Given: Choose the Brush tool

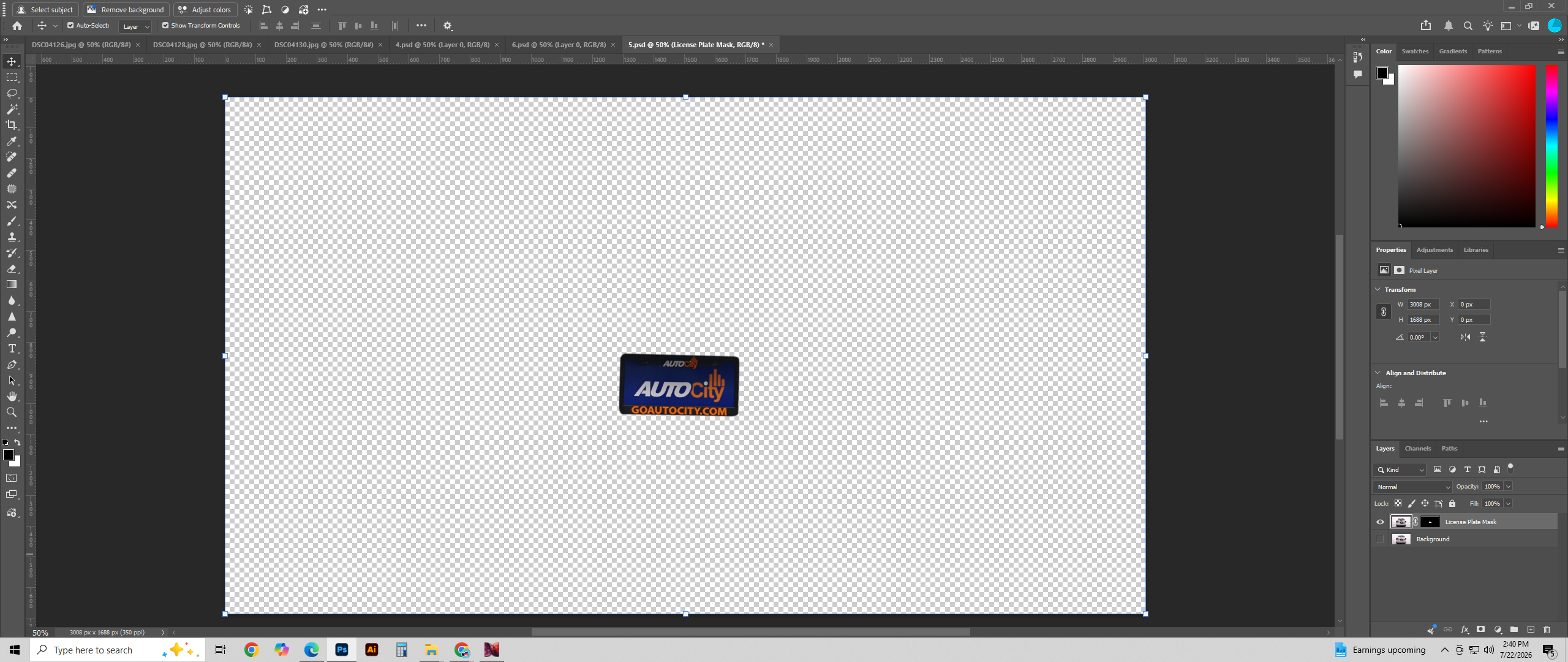Looking at the screenshot, I should click(12, 221).
